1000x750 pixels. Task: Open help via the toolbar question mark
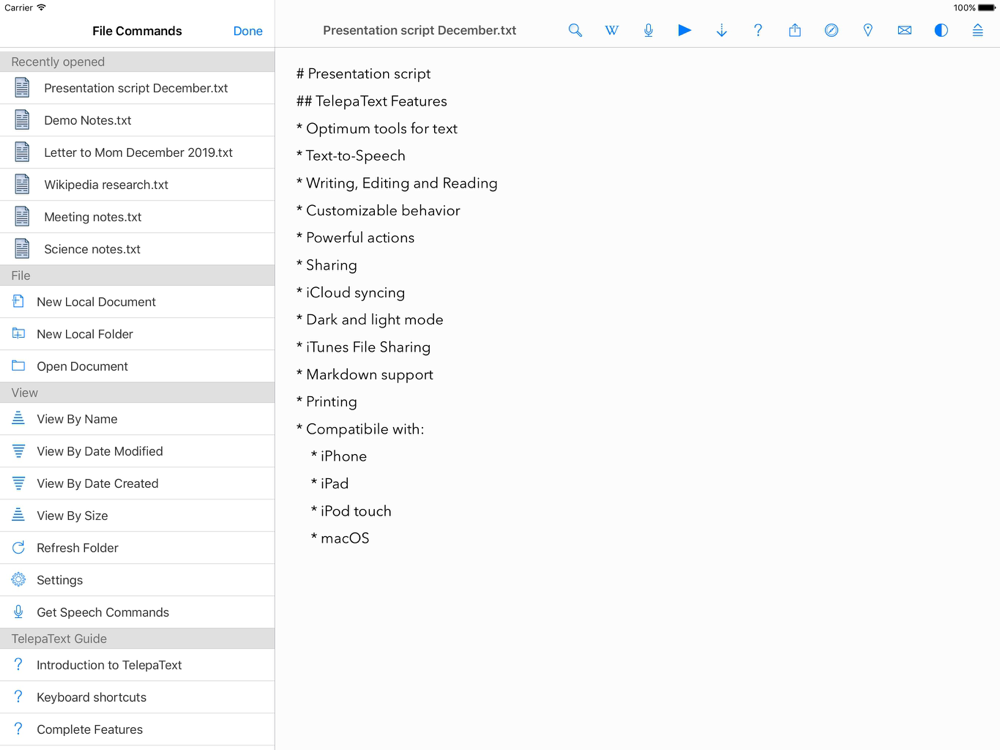(758, 30)
